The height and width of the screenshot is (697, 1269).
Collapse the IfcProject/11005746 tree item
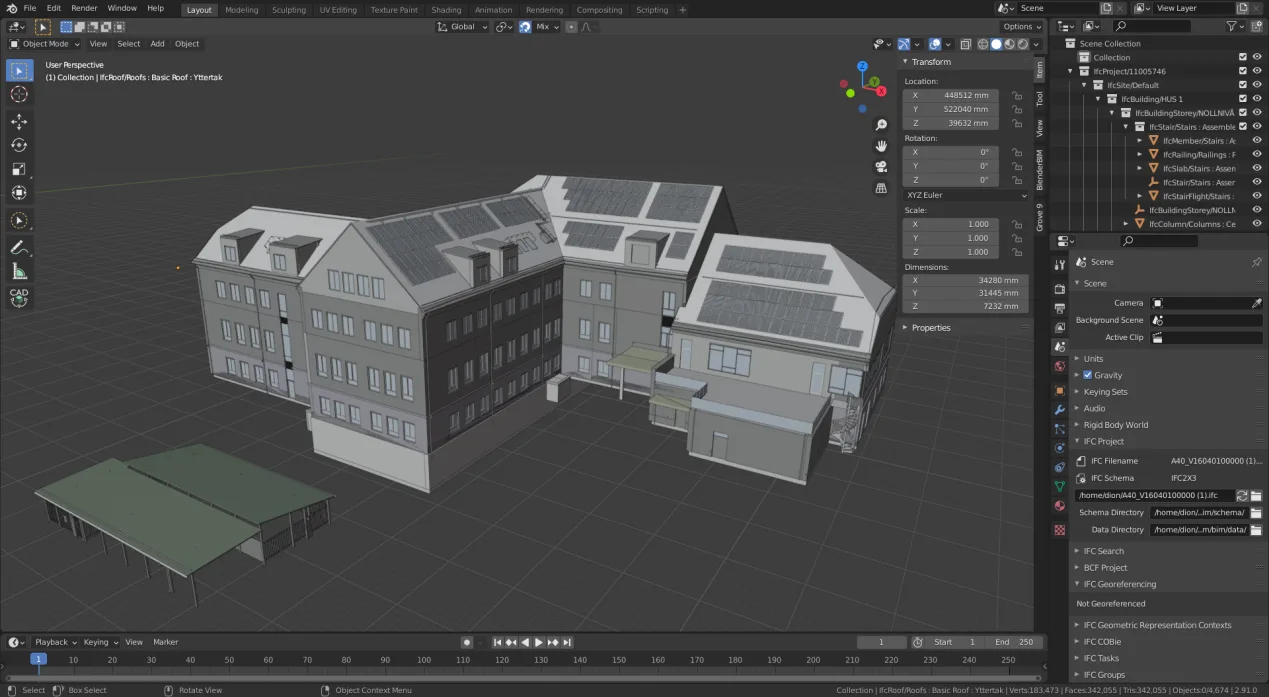[x=1069, y=71]
